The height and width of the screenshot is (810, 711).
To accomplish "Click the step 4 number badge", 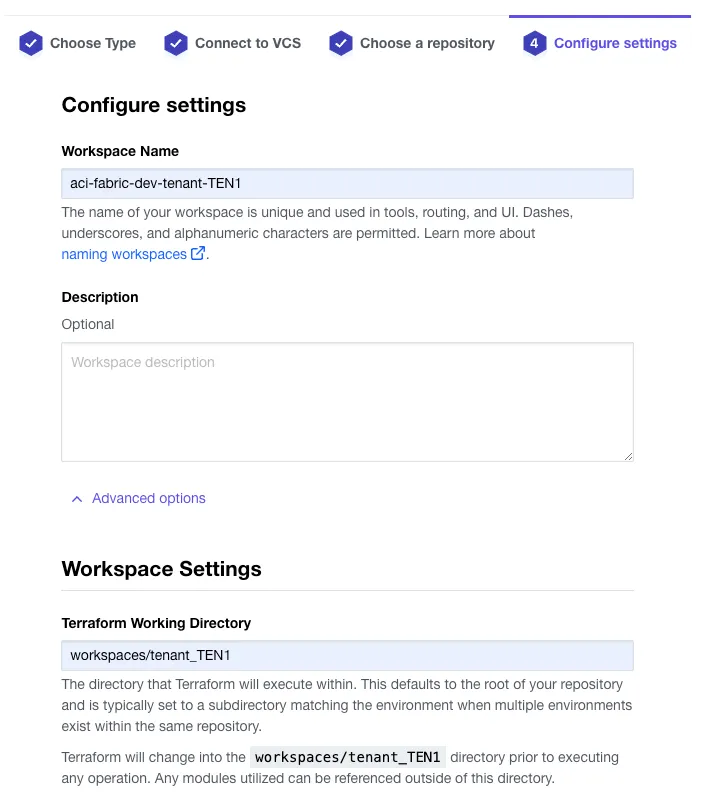I will pyautogui.click(x=535, y=43).
